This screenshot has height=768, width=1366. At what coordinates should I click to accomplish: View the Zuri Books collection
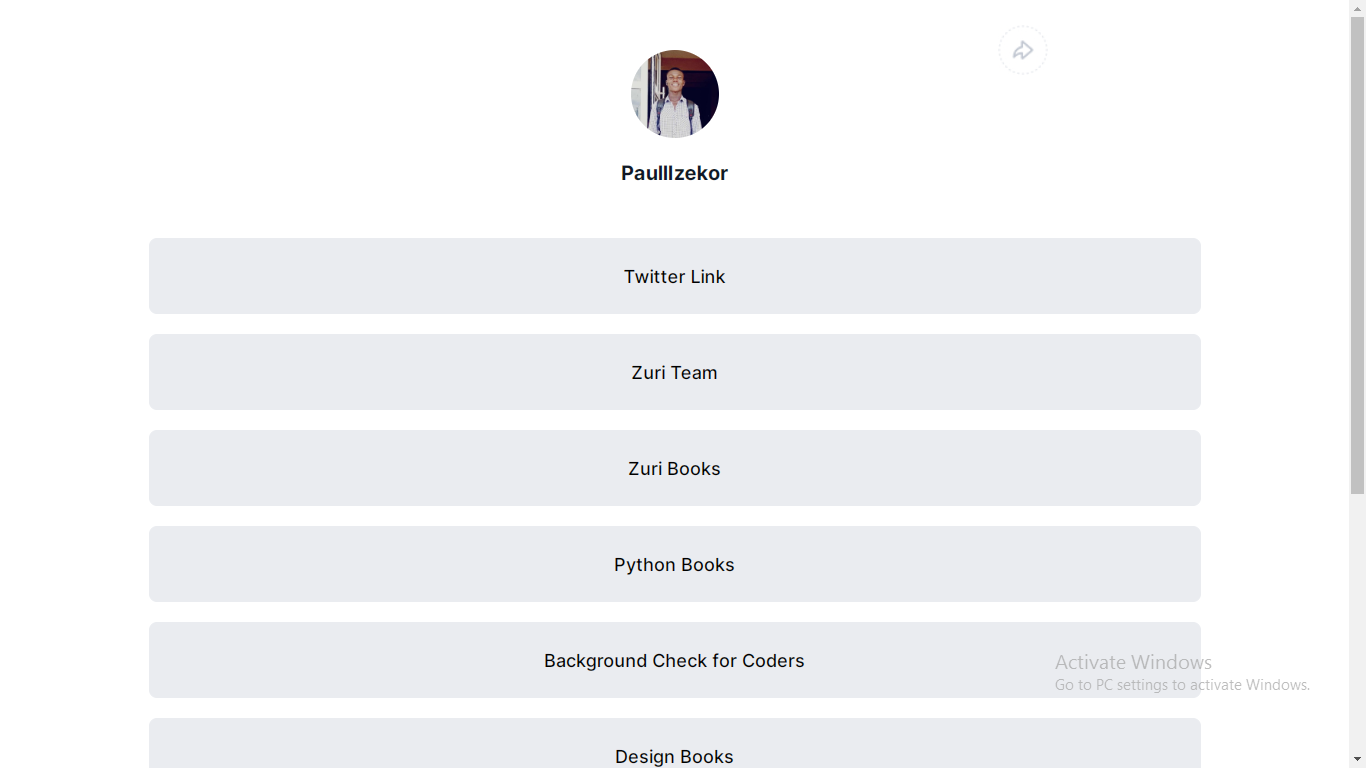tap(675, 468)
